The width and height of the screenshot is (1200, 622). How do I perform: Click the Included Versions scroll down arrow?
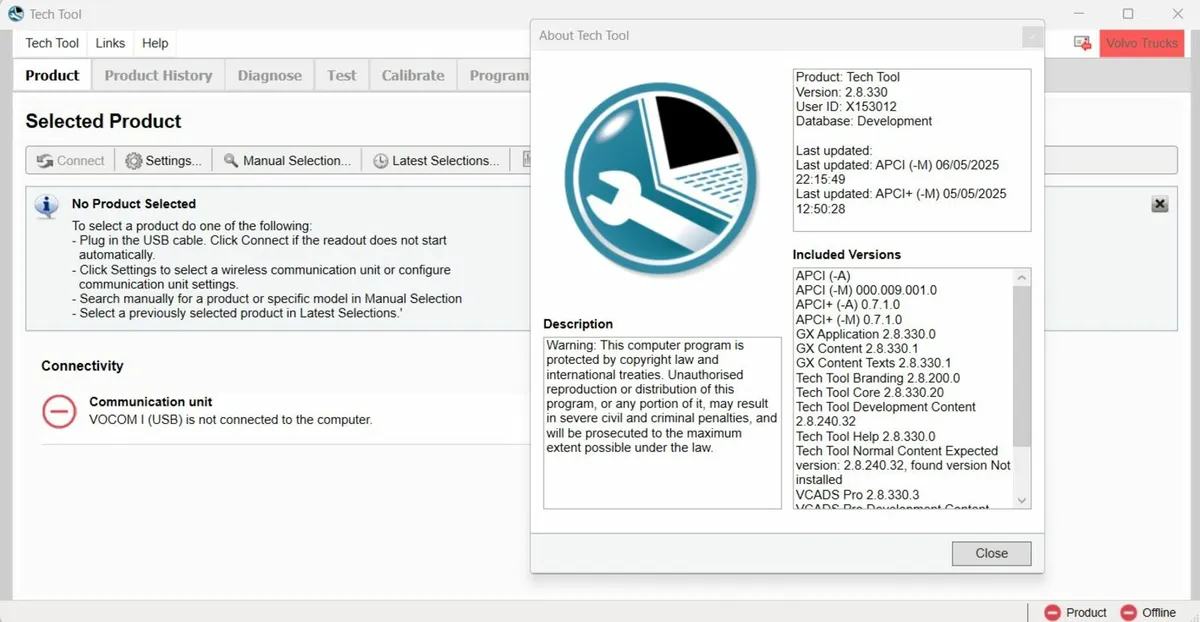coord(1021,500)
